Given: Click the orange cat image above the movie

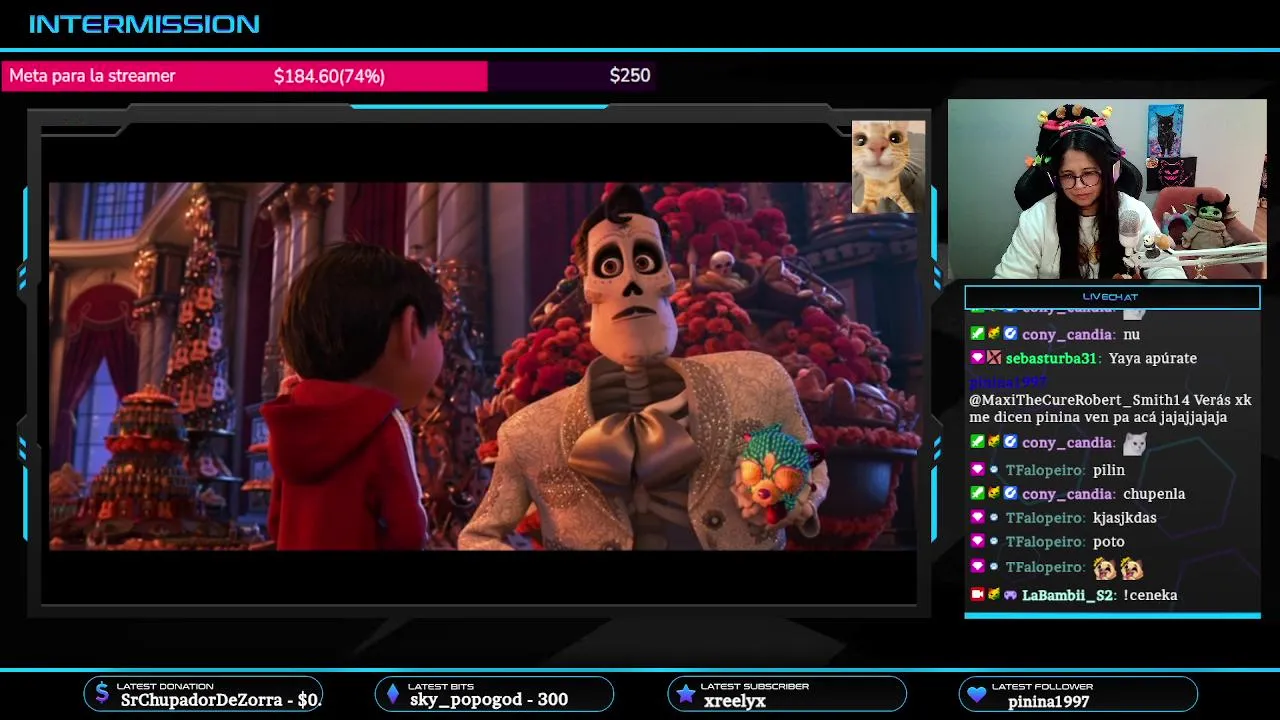Looking at the screenshot, I should click(888, 167).
